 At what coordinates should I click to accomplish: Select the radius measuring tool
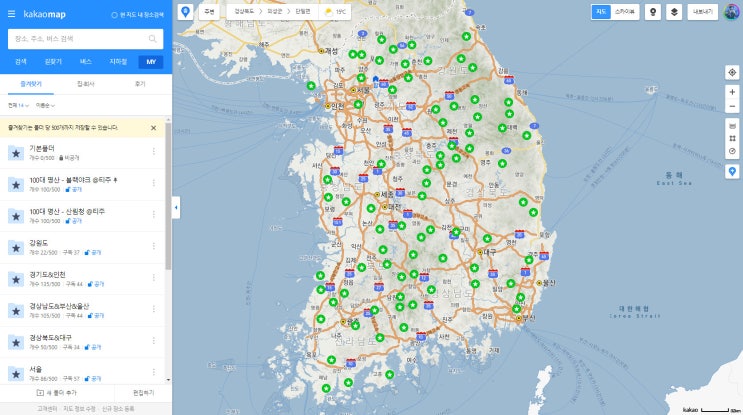[732, 151]
